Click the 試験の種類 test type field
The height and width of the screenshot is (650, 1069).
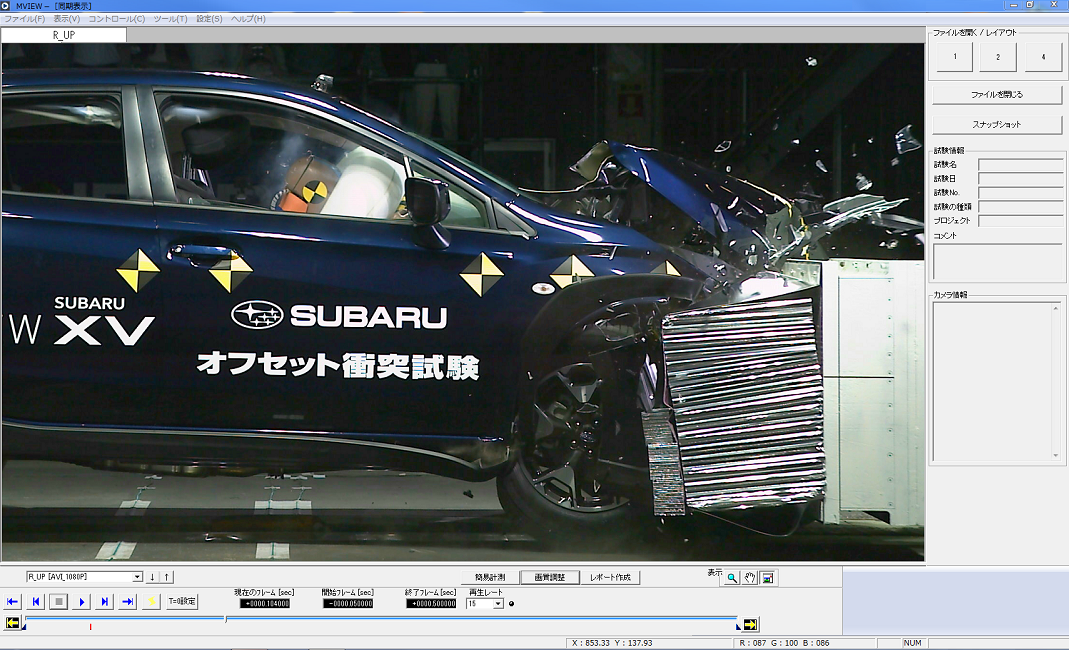[x=1021, y=207]
